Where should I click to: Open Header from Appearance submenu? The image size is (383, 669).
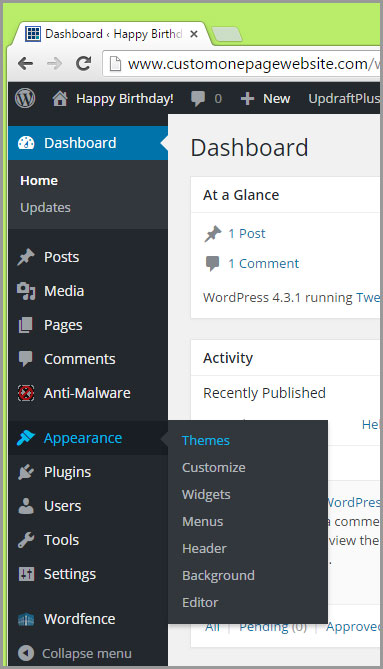click(204, 549)
